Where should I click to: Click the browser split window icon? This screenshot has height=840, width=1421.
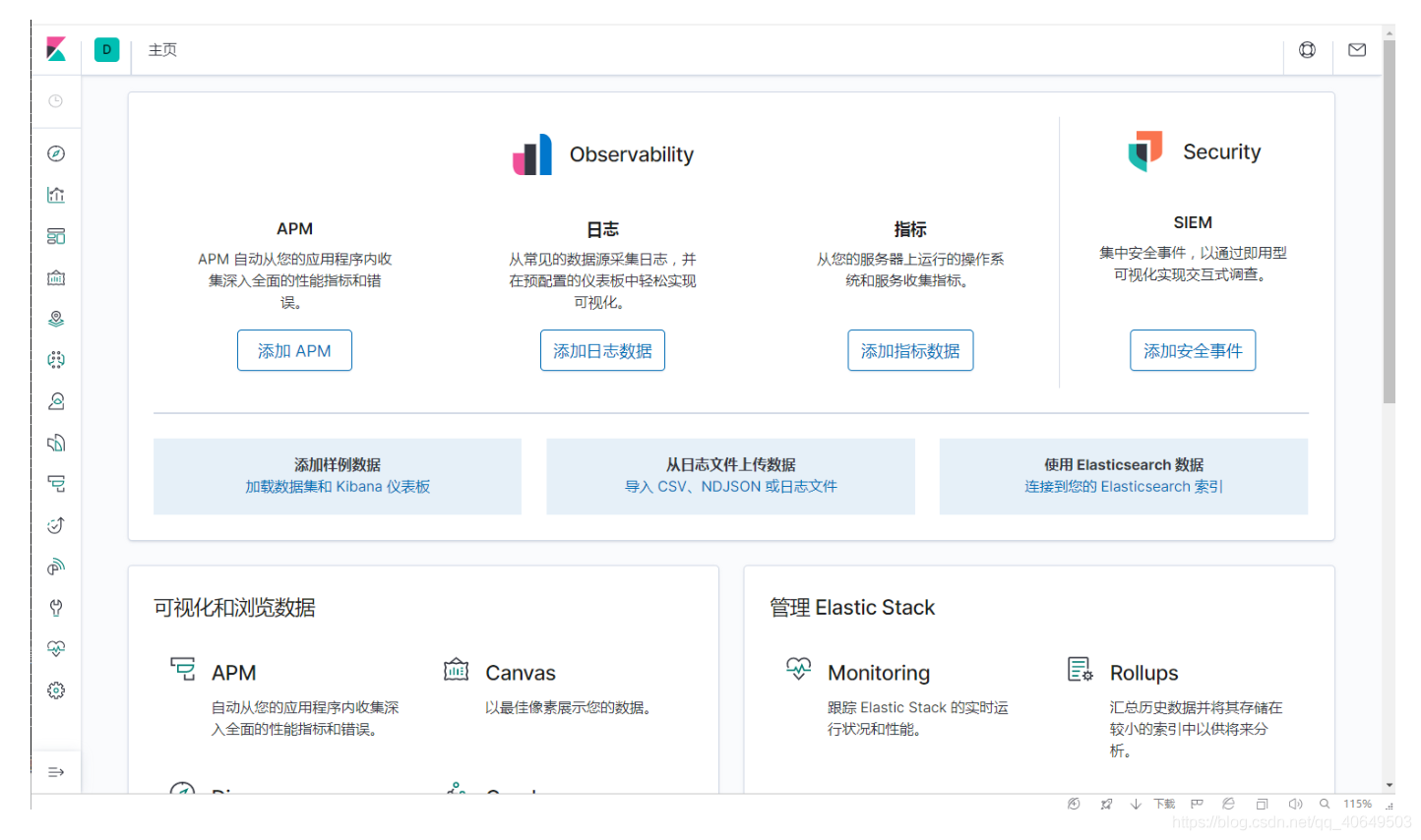[1262, 804]
